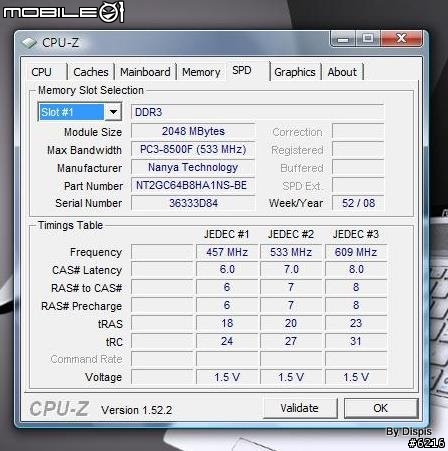The image size is (448, 451).
Task: Confirm with the OK button
Action: click(x=381, y=408)
